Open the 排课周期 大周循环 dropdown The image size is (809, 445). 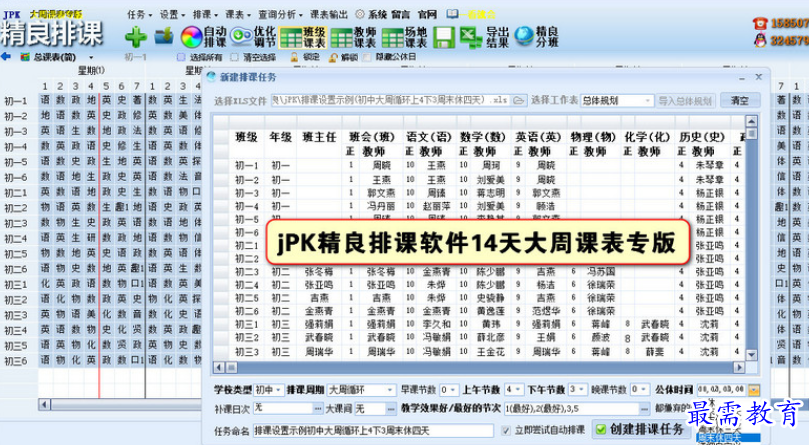[390, 390]
